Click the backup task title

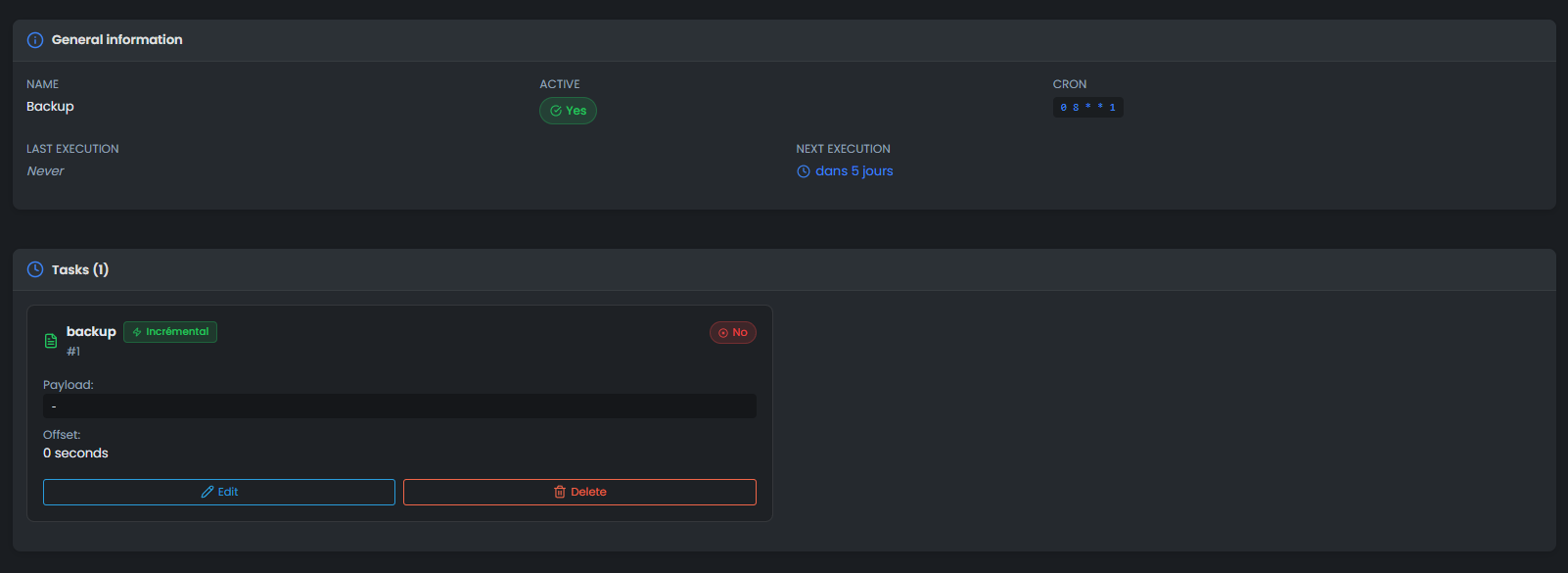pos(91,332)
